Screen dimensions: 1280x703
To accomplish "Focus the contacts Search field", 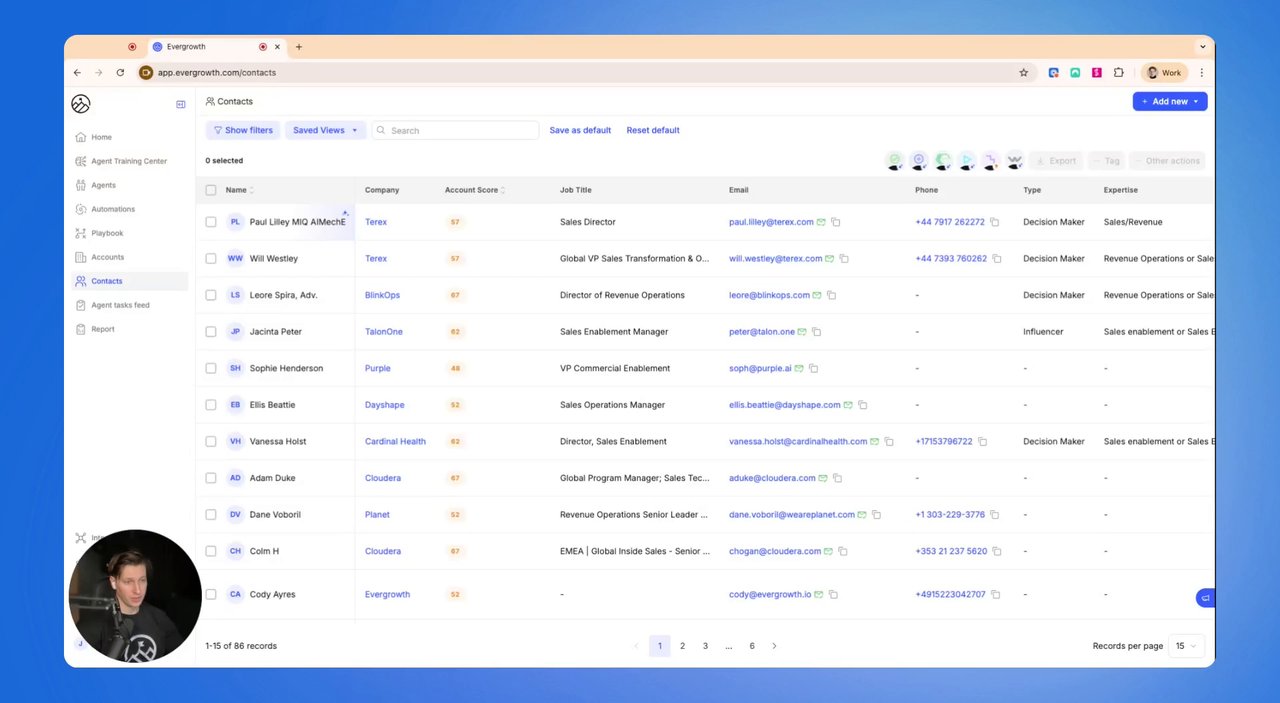I will click(455, 130).
